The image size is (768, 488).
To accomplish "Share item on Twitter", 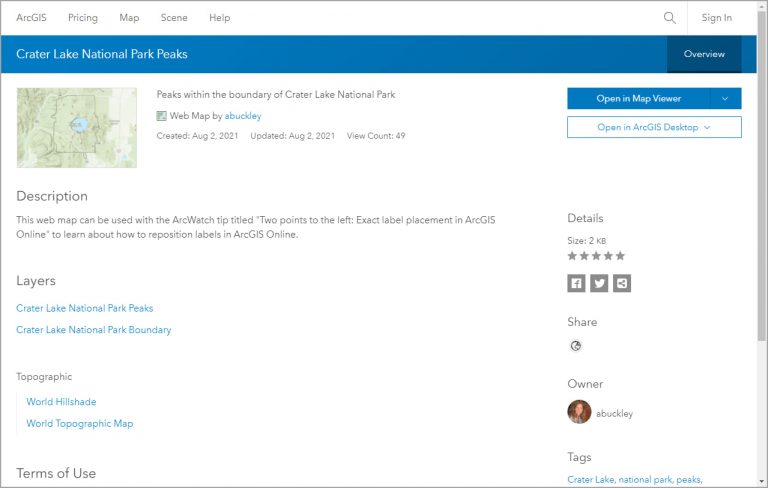I will 599,284.
